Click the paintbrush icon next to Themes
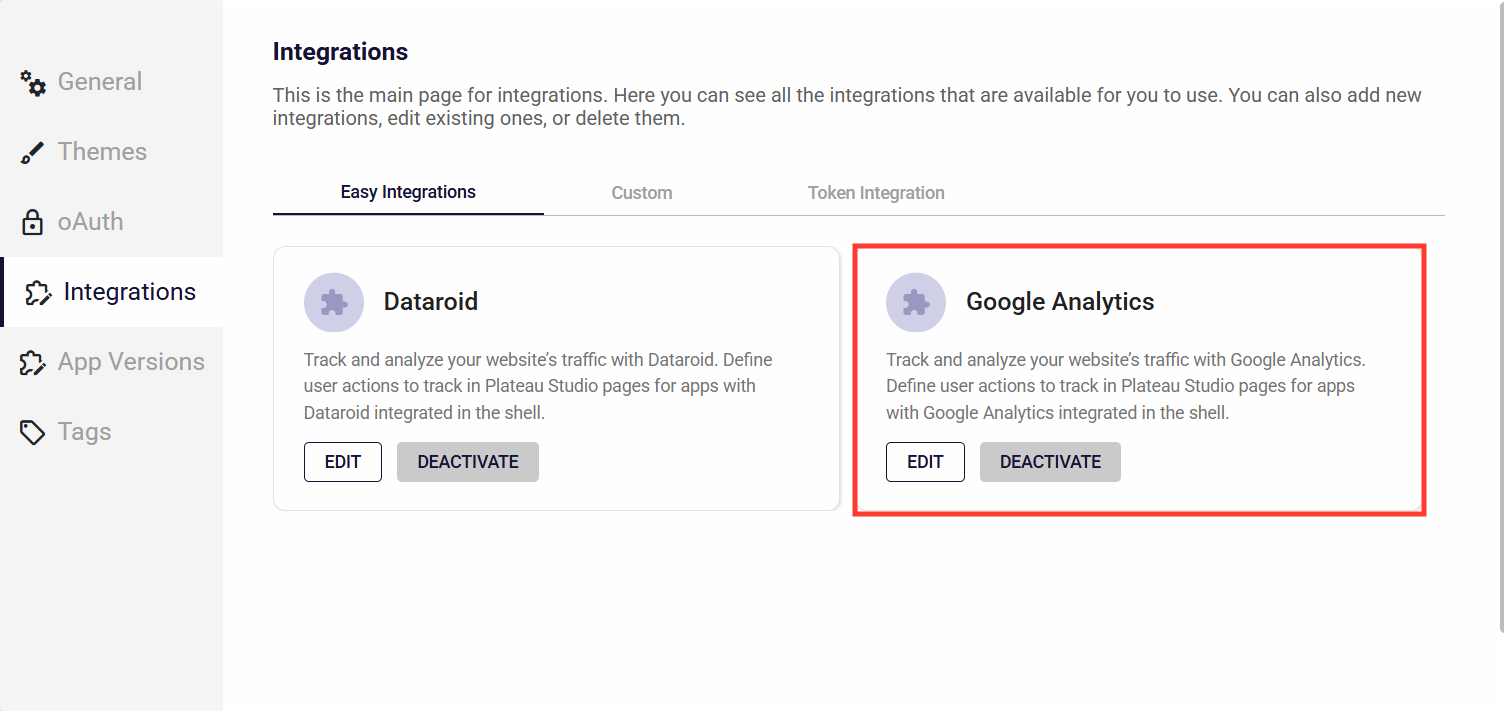Image resolution: width=1504 pixels, height=711 pixels. click(x=33, y=153)
